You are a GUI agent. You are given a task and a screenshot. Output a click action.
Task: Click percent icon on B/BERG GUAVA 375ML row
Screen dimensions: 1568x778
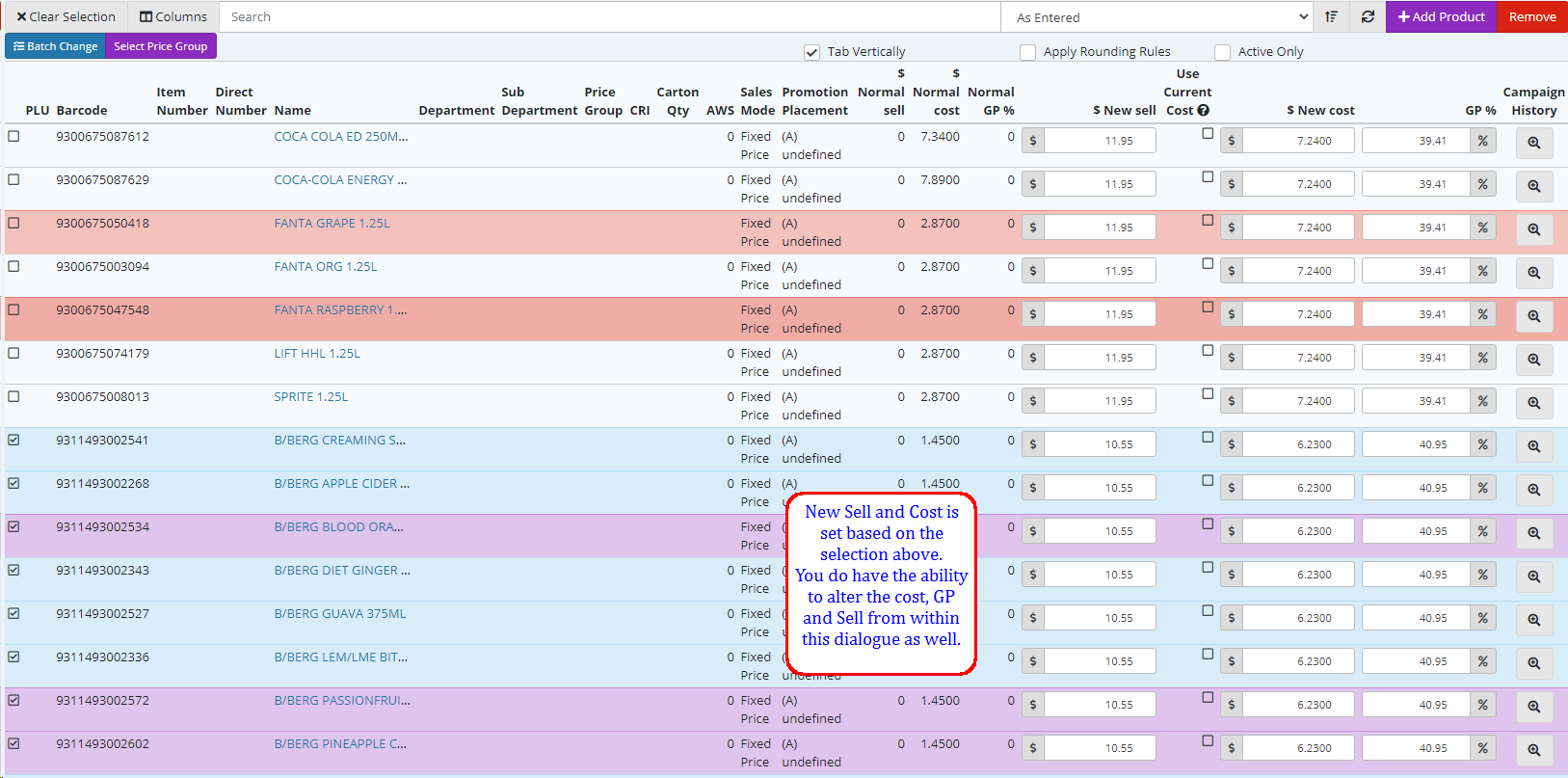[x=1483, y=618]
